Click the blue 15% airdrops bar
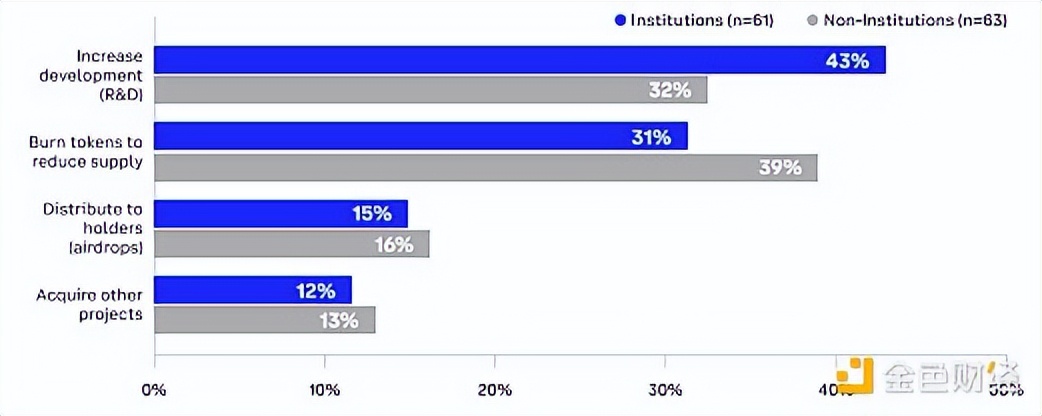Viewport: 1042px width, 416px height. pos(281,214)
